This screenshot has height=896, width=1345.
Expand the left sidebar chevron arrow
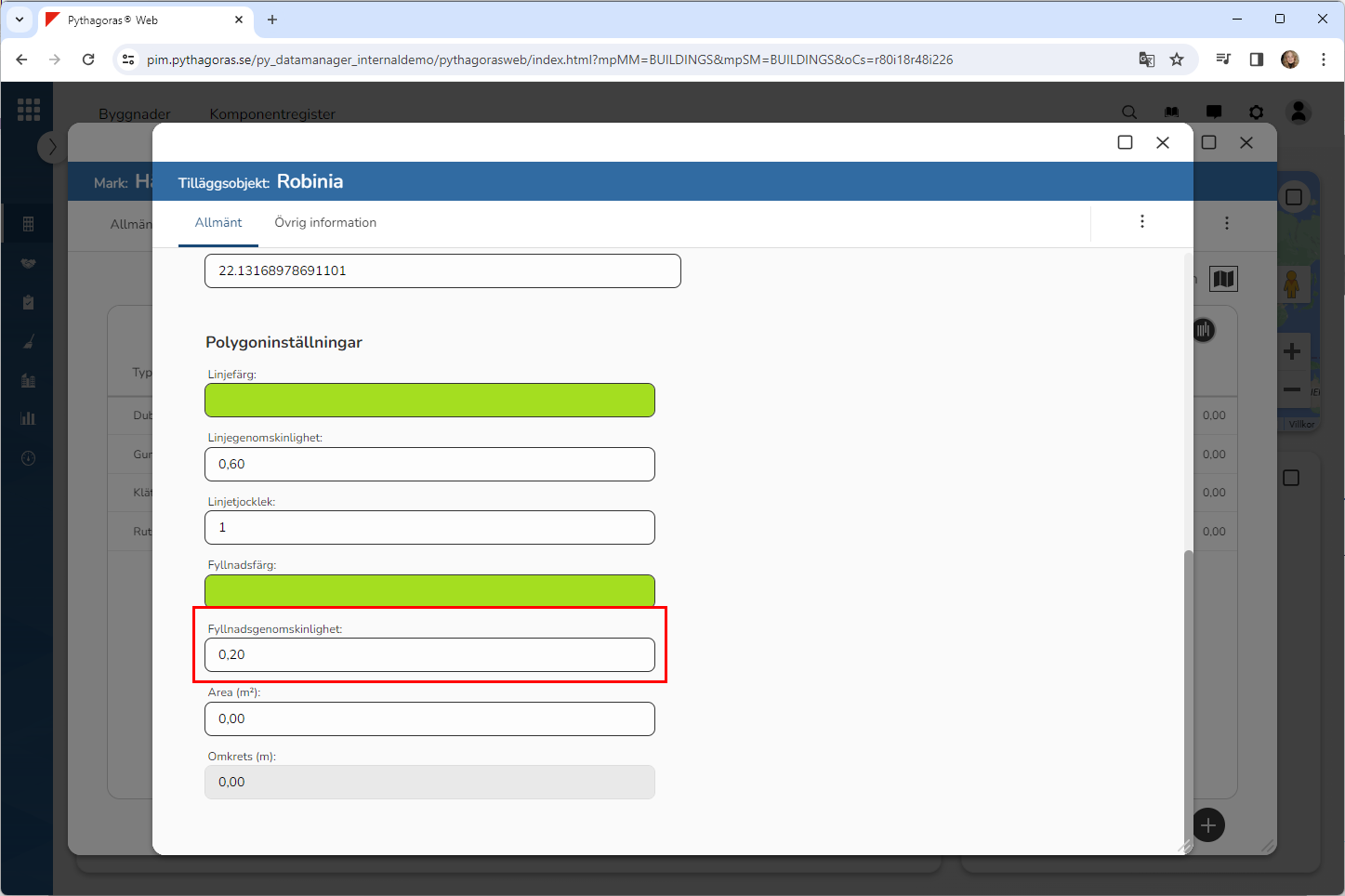tap(52, 147)
